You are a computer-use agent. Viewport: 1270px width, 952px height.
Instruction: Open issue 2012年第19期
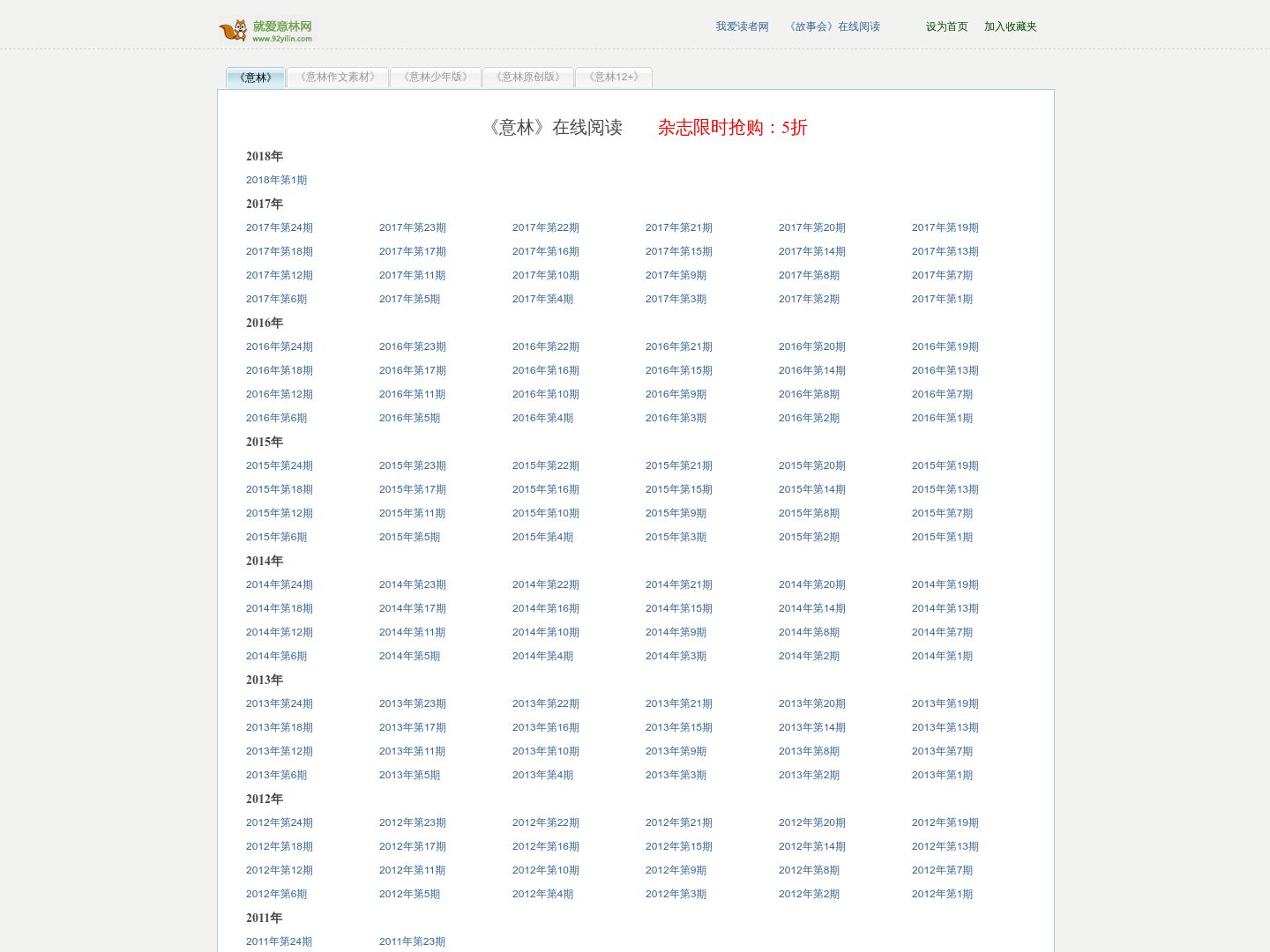(x=945, y=822)
